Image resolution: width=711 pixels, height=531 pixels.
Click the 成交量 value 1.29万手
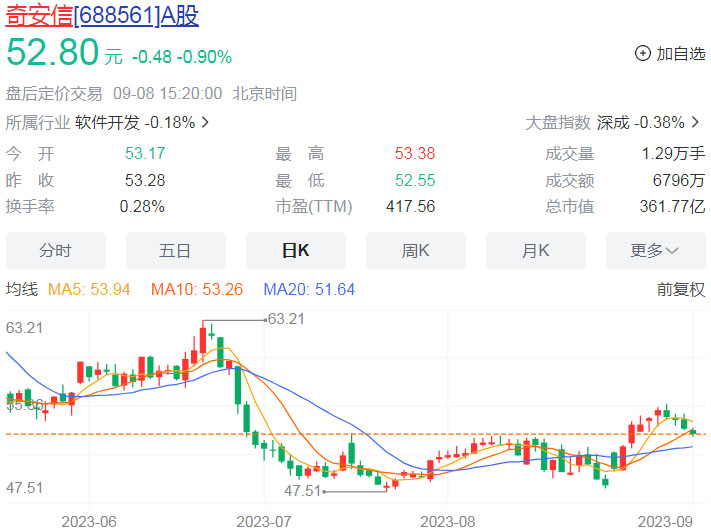(x=673, y=153)
